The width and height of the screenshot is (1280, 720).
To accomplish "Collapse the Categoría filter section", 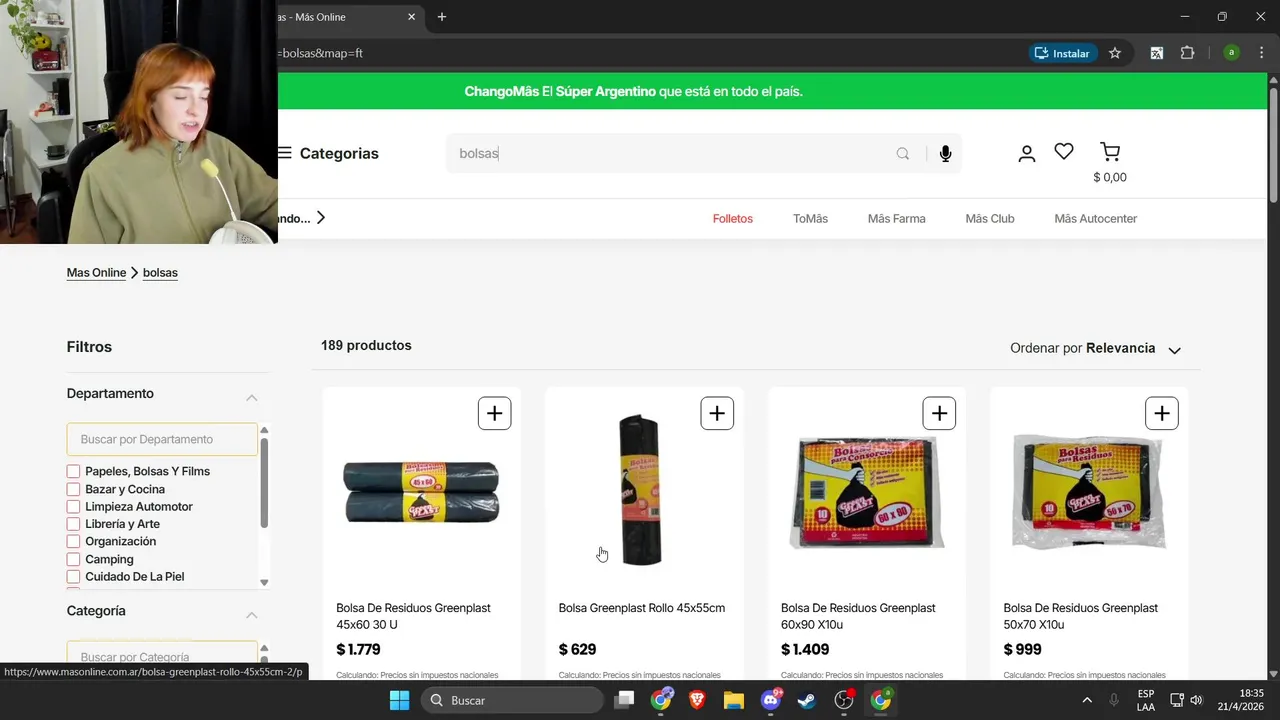I will (x=252, y=615).
